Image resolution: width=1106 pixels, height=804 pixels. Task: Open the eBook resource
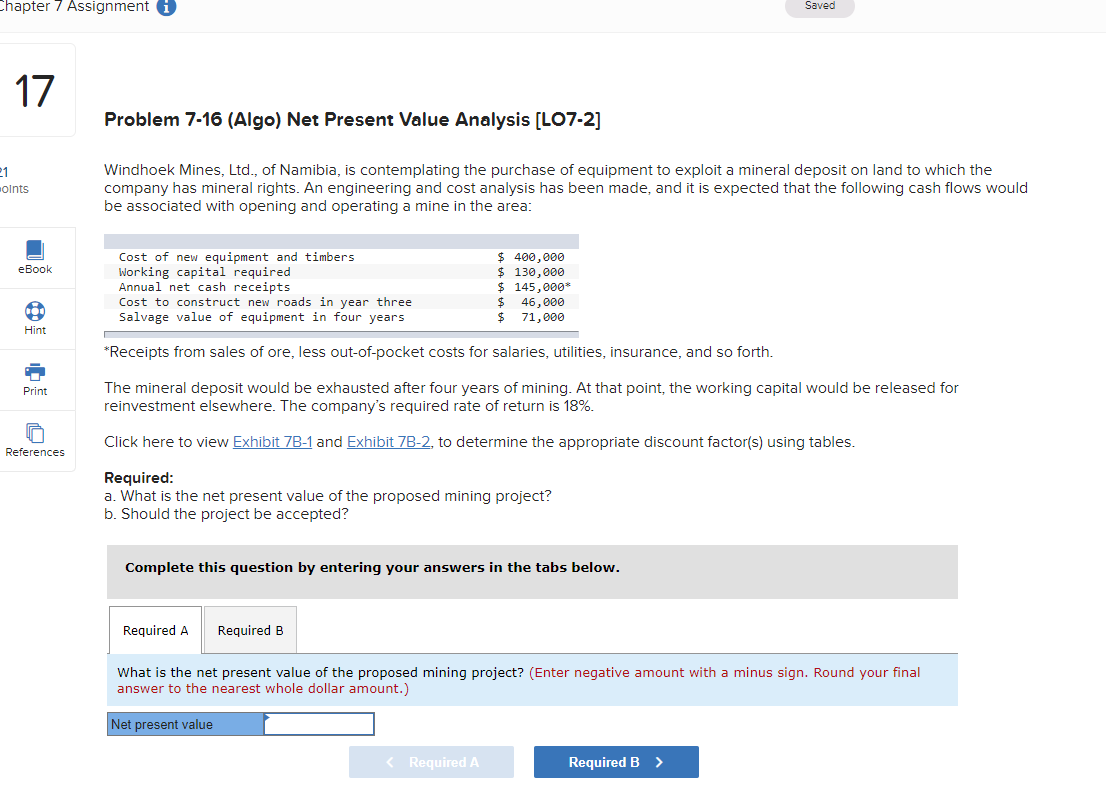36,257
